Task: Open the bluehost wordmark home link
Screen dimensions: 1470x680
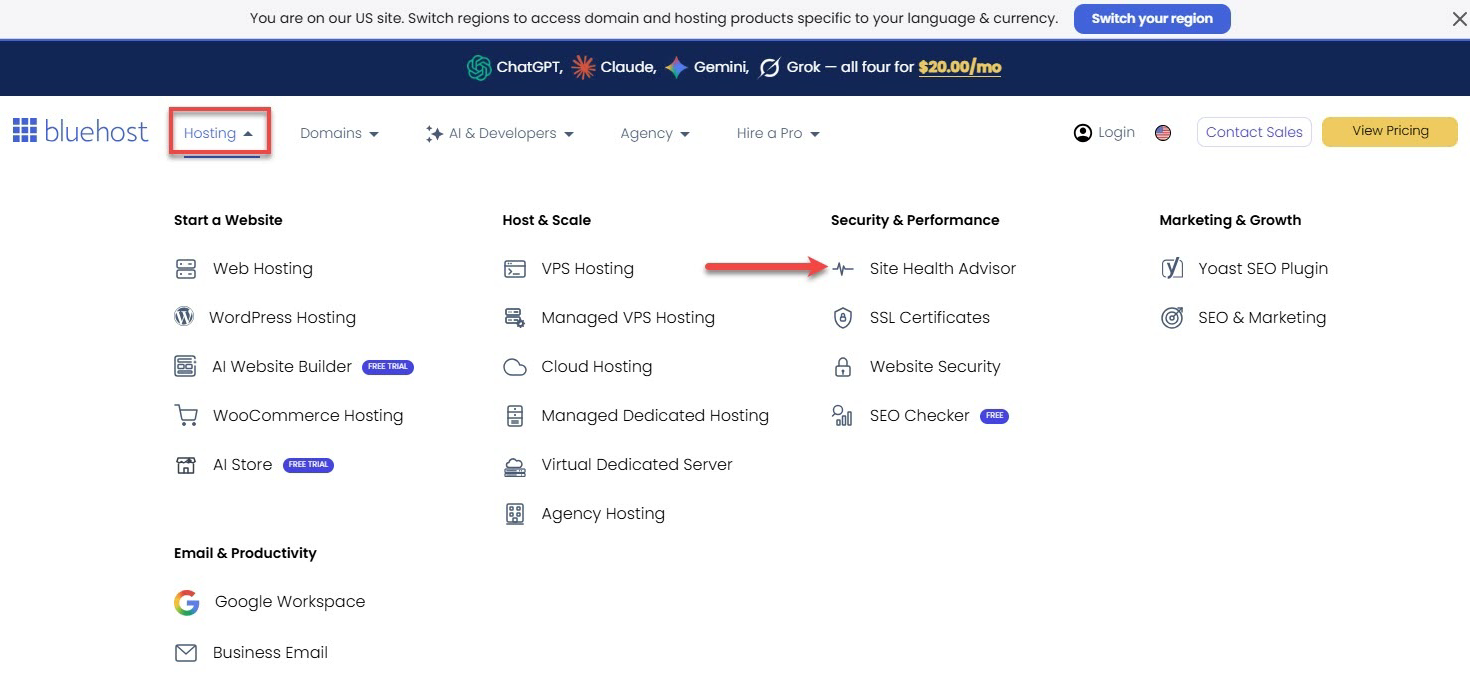Action: (x=96, y=131)
